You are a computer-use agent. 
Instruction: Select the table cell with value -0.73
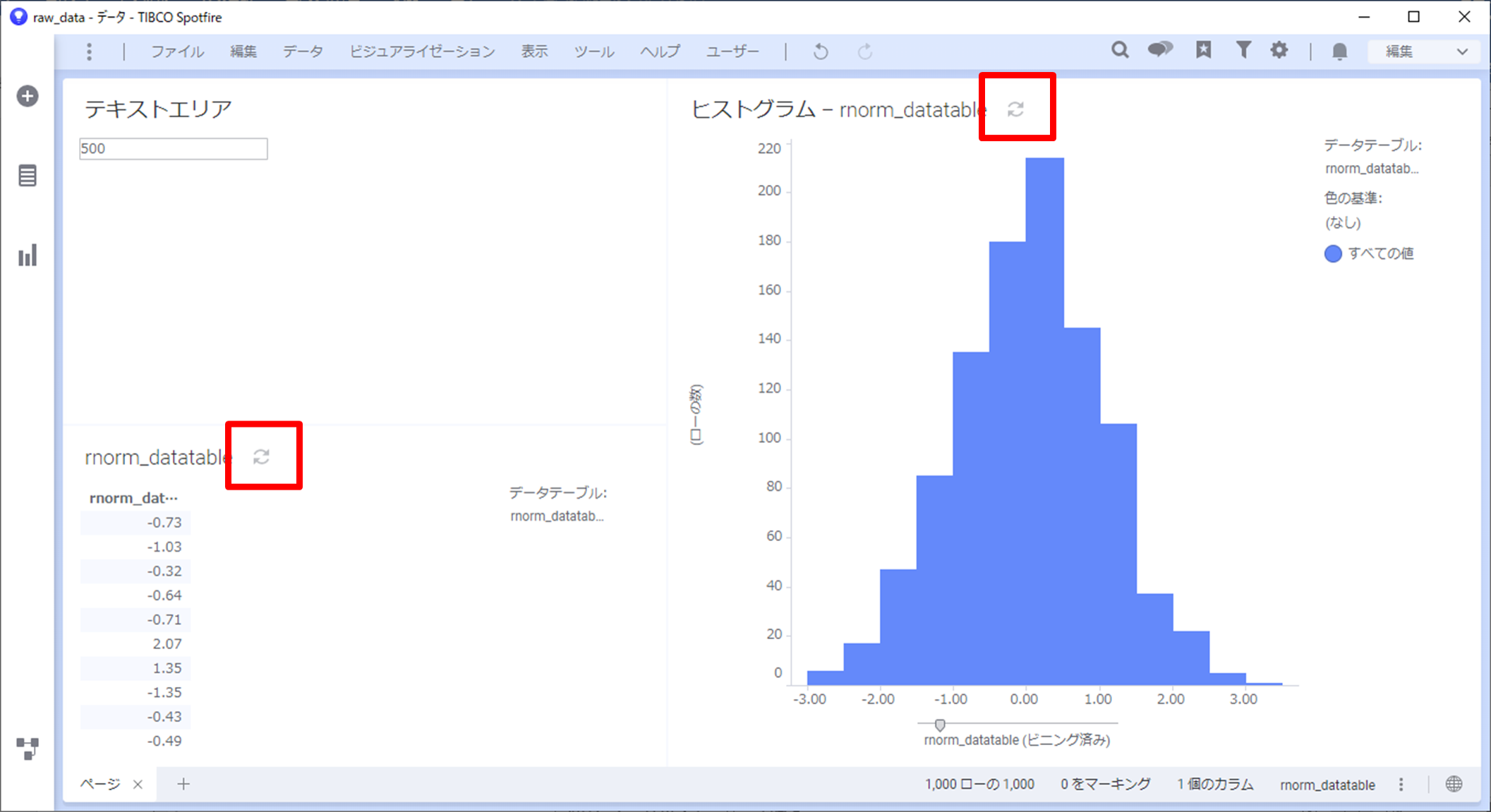[135, 523]
